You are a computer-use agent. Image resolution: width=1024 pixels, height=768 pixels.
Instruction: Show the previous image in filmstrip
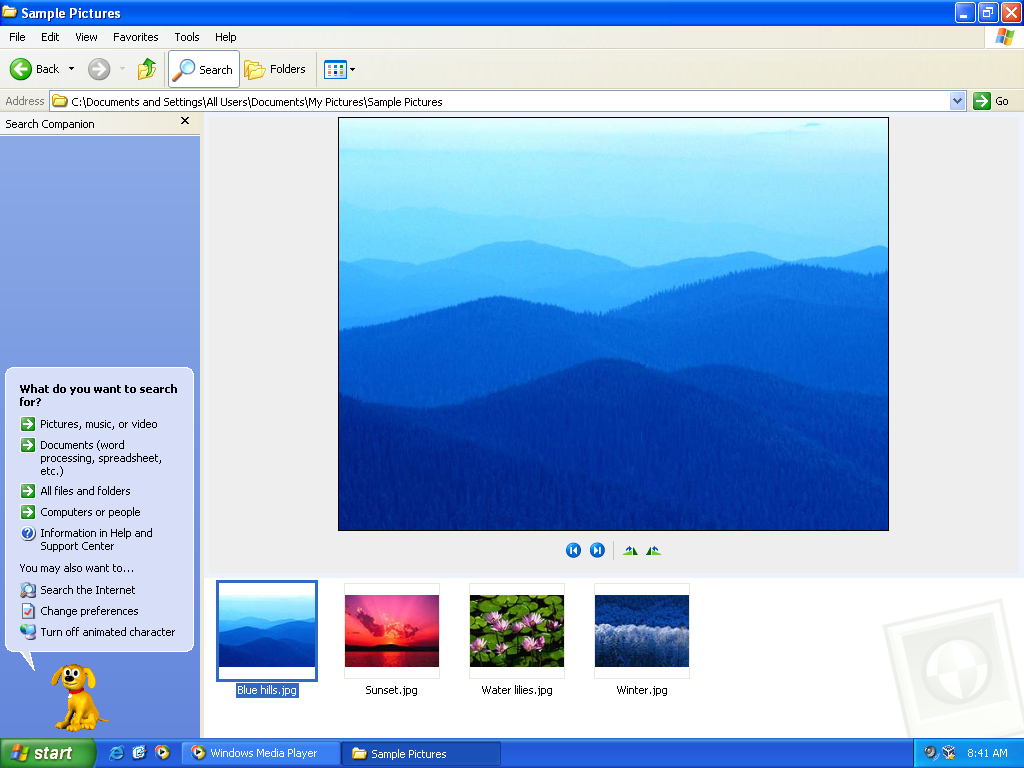point(573,551)
